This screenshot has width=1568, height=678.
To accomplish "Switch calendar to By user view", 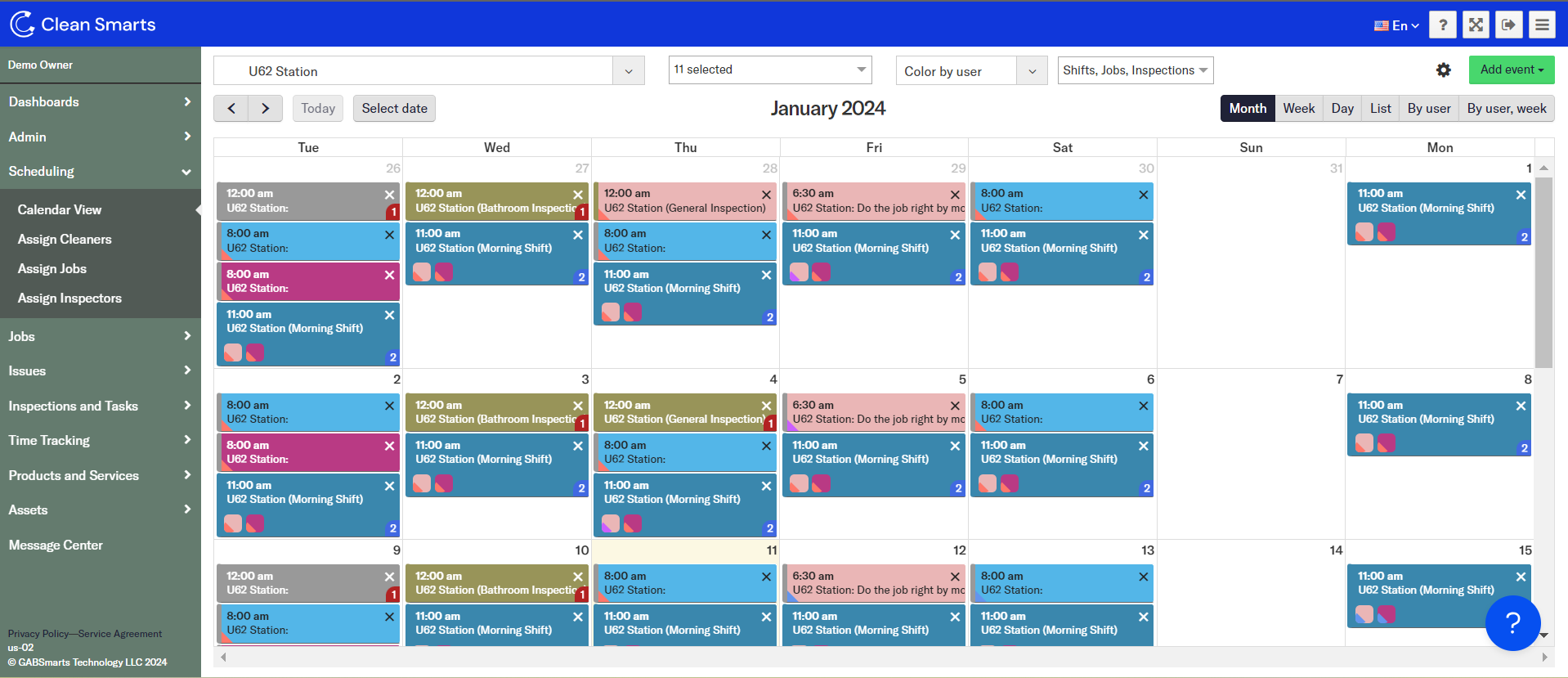I will point(1428,109).
